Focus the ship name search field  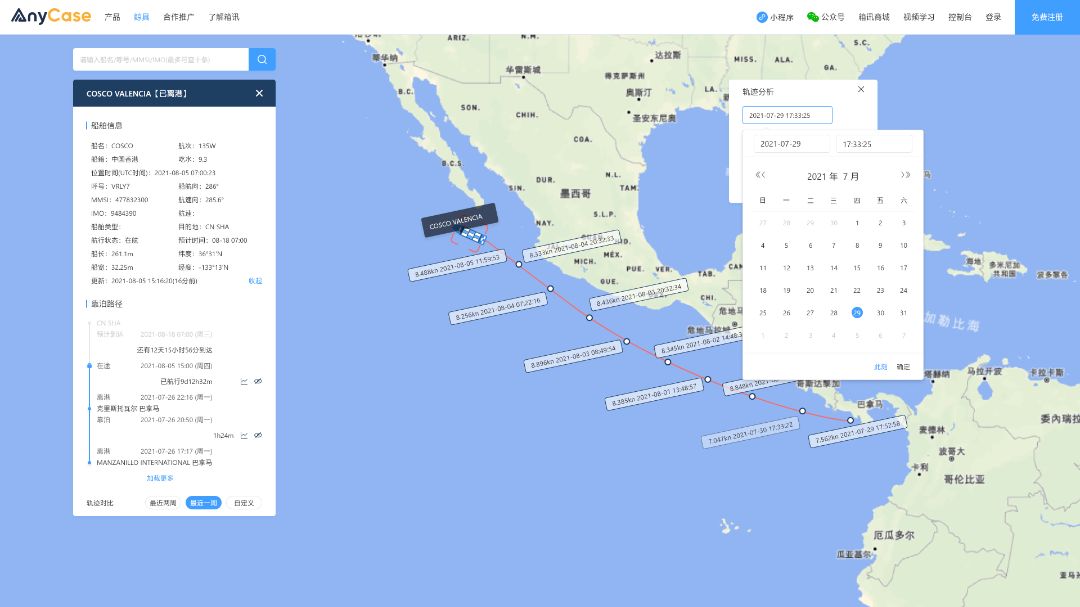point(161,59)
